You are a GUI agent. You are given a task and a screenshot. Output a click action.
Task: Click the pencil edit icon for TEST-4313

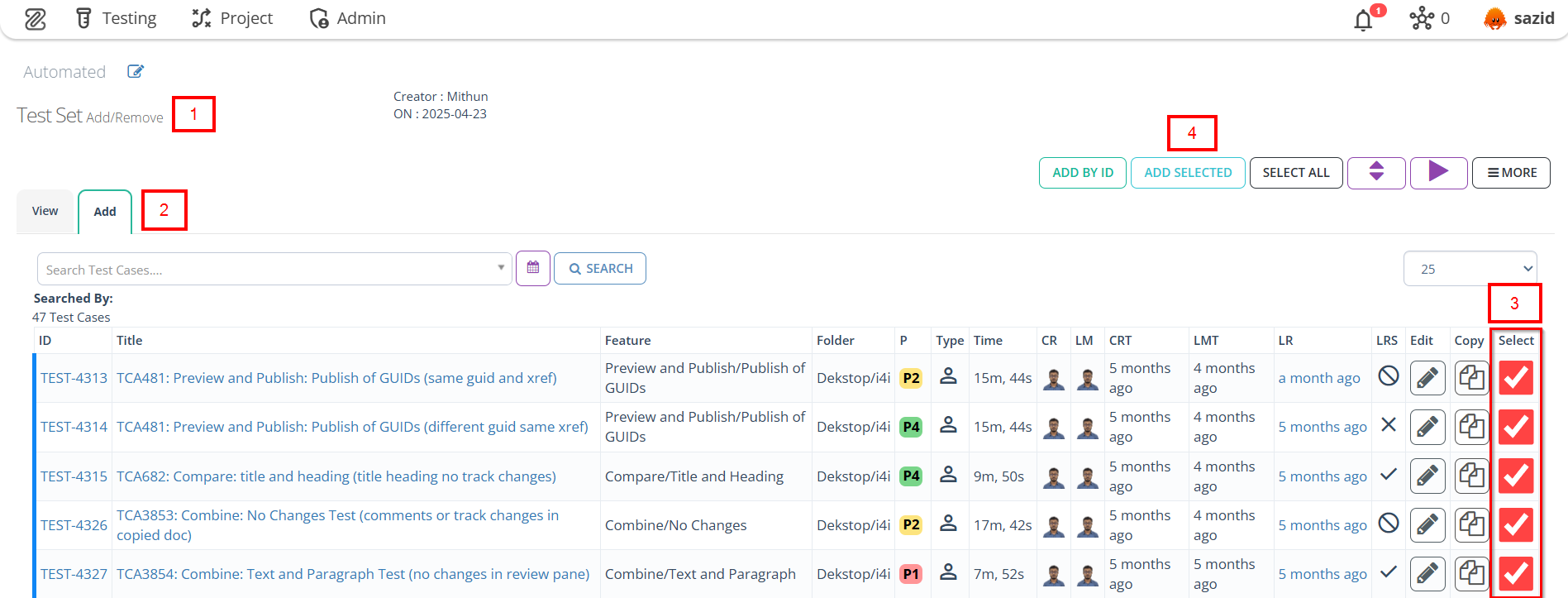[1427, 378]
